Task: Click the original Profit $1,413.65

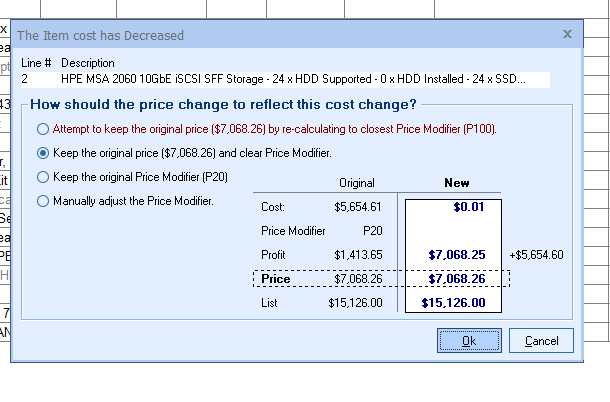Action: (x=358, y=255)
